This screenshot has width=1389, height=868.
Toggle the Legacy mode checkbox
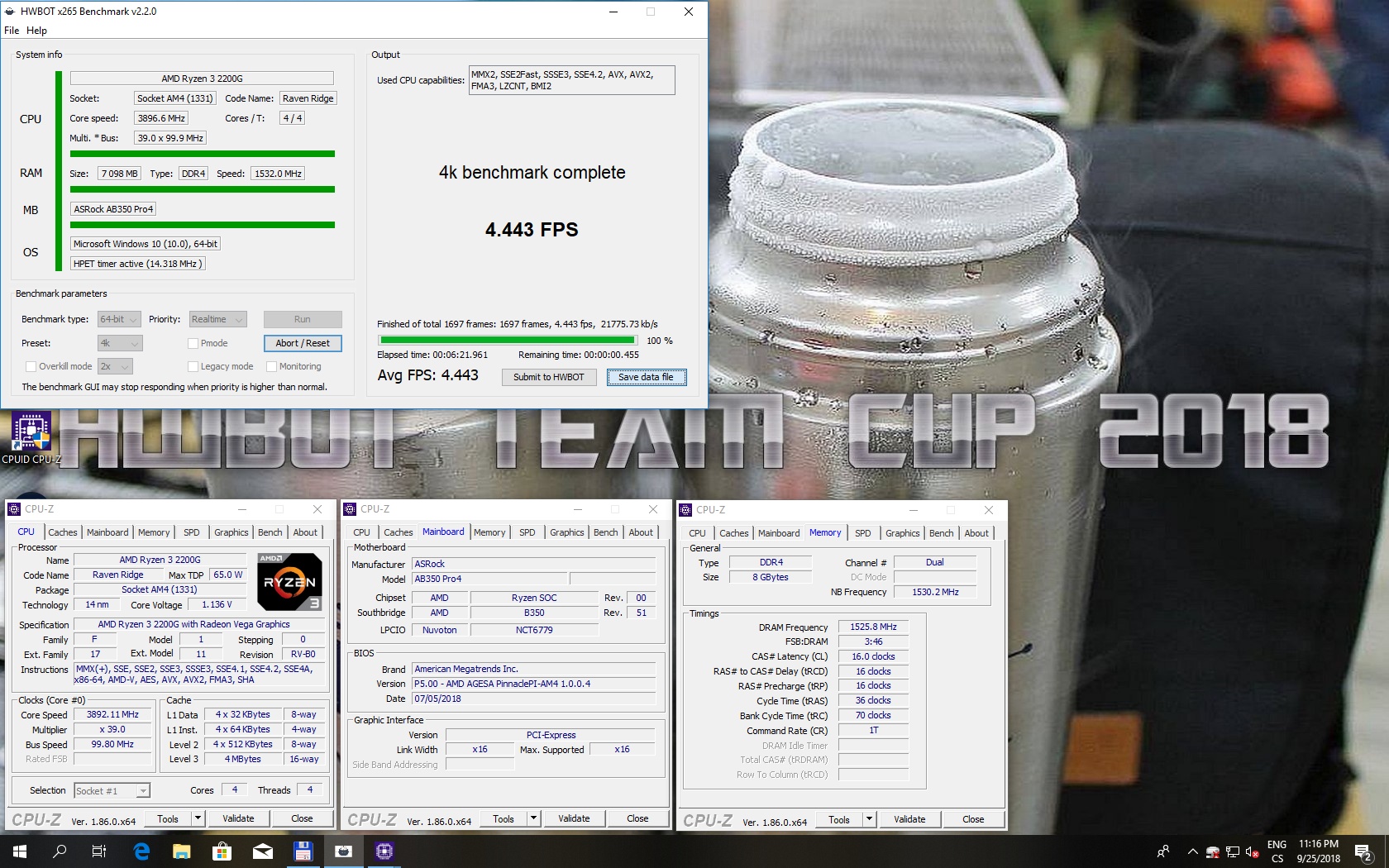click(193, 366)
